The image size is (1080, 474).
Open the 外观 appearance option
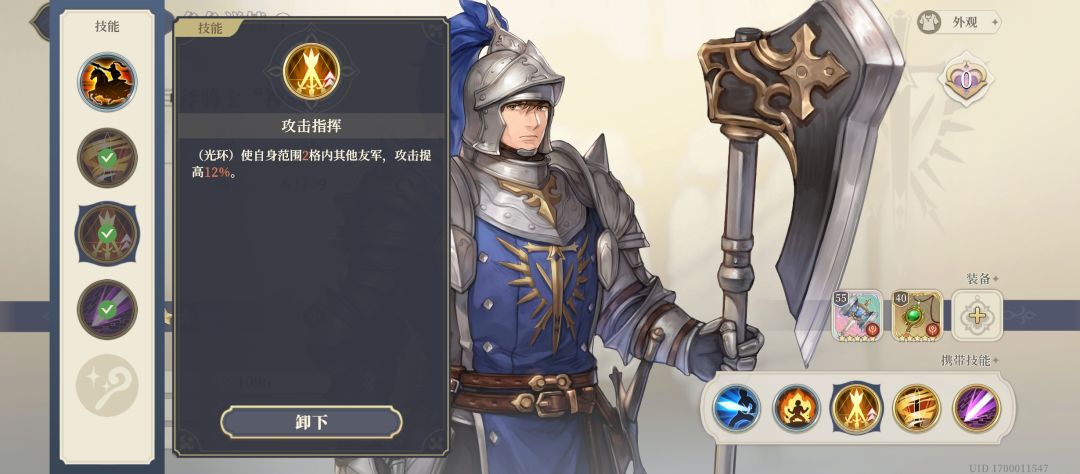(x=959, y=22)
